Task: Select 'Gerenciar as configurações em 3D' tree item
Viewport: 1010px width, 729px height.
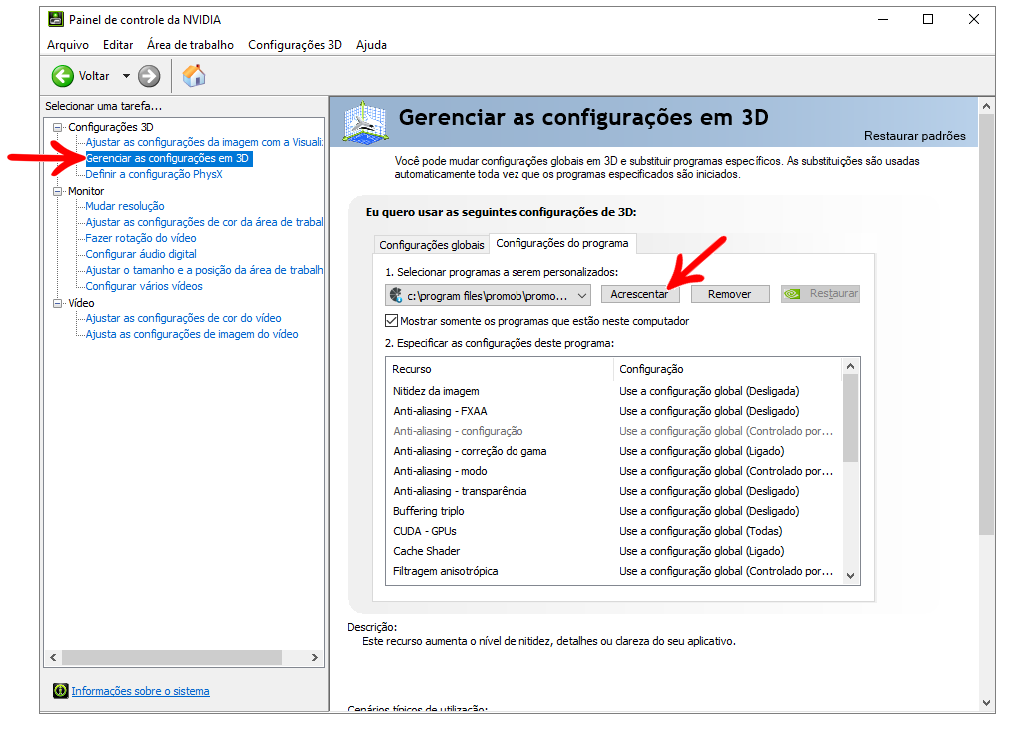Action: pos(169,158)
